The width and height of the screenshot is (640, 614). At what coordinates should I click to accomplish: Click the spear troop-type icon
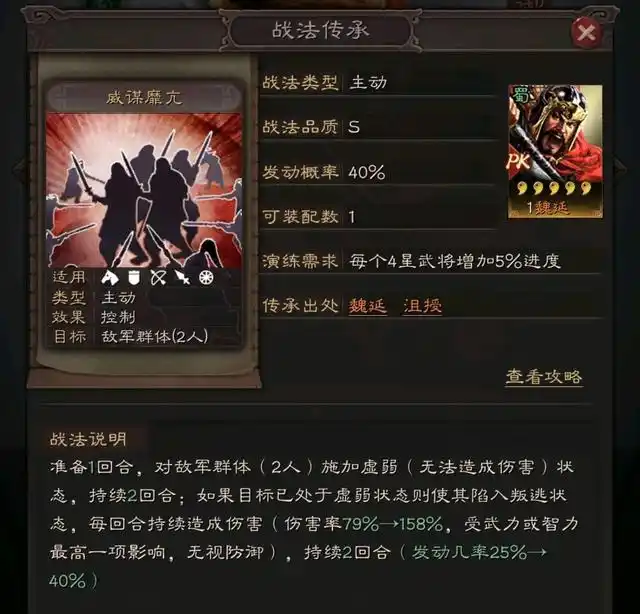(x=182, y=278)
